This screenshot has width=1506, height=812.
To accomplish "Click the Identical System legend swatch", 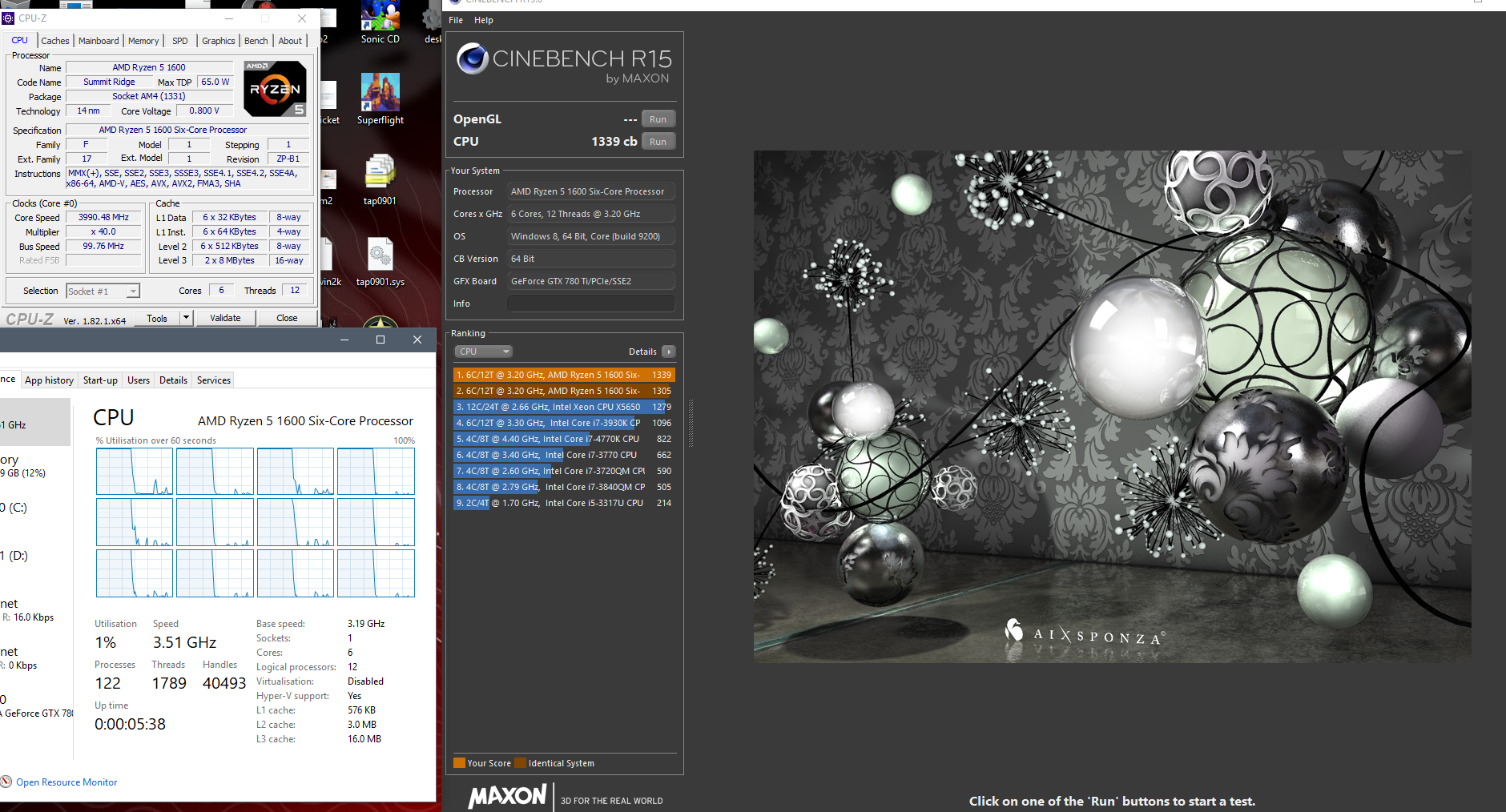I will coord(520,763).
